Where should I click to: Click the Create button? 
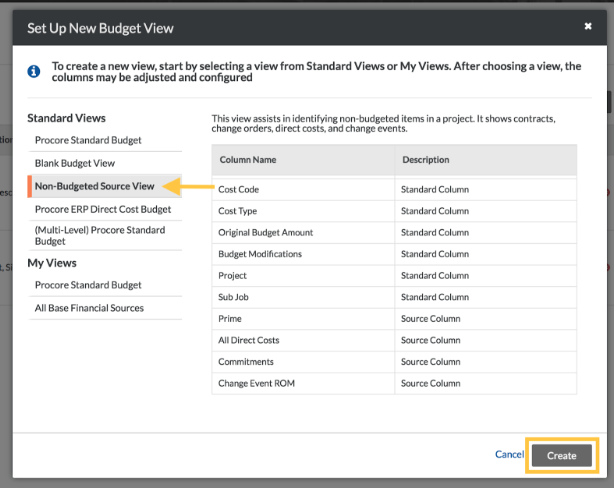(x=562, y=455)
